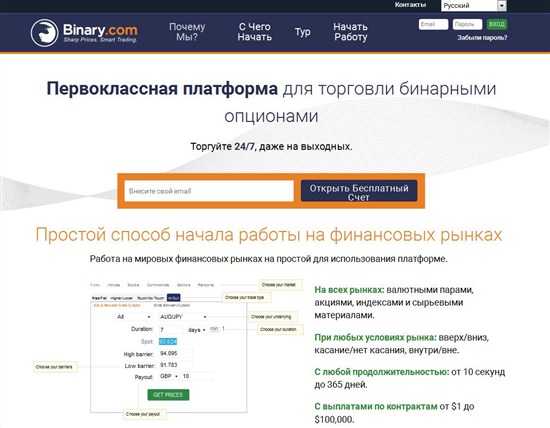Click the Внесите свой email field
This screenshot has height=428, width=550.
click(x=209, y=191)
